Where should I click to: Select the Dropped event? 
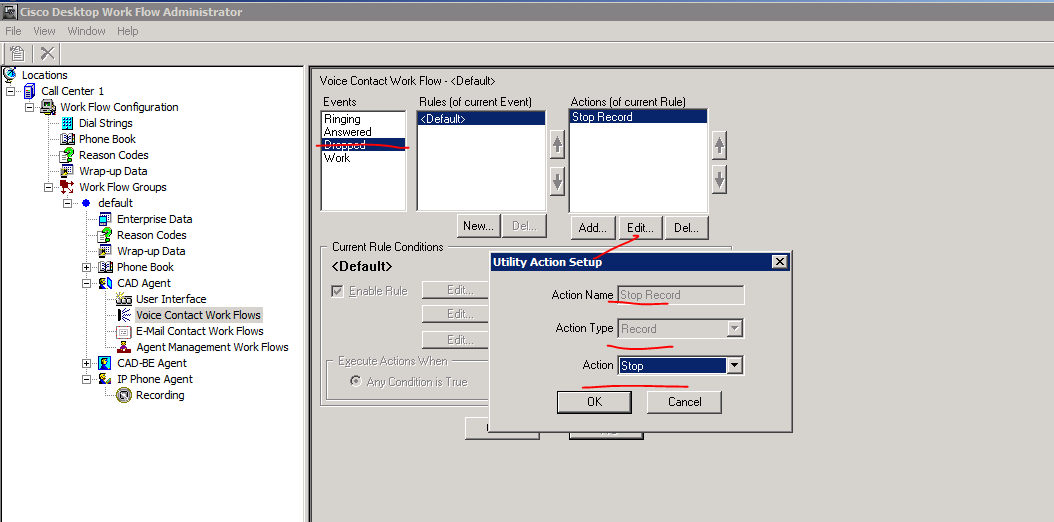point(364,144)
